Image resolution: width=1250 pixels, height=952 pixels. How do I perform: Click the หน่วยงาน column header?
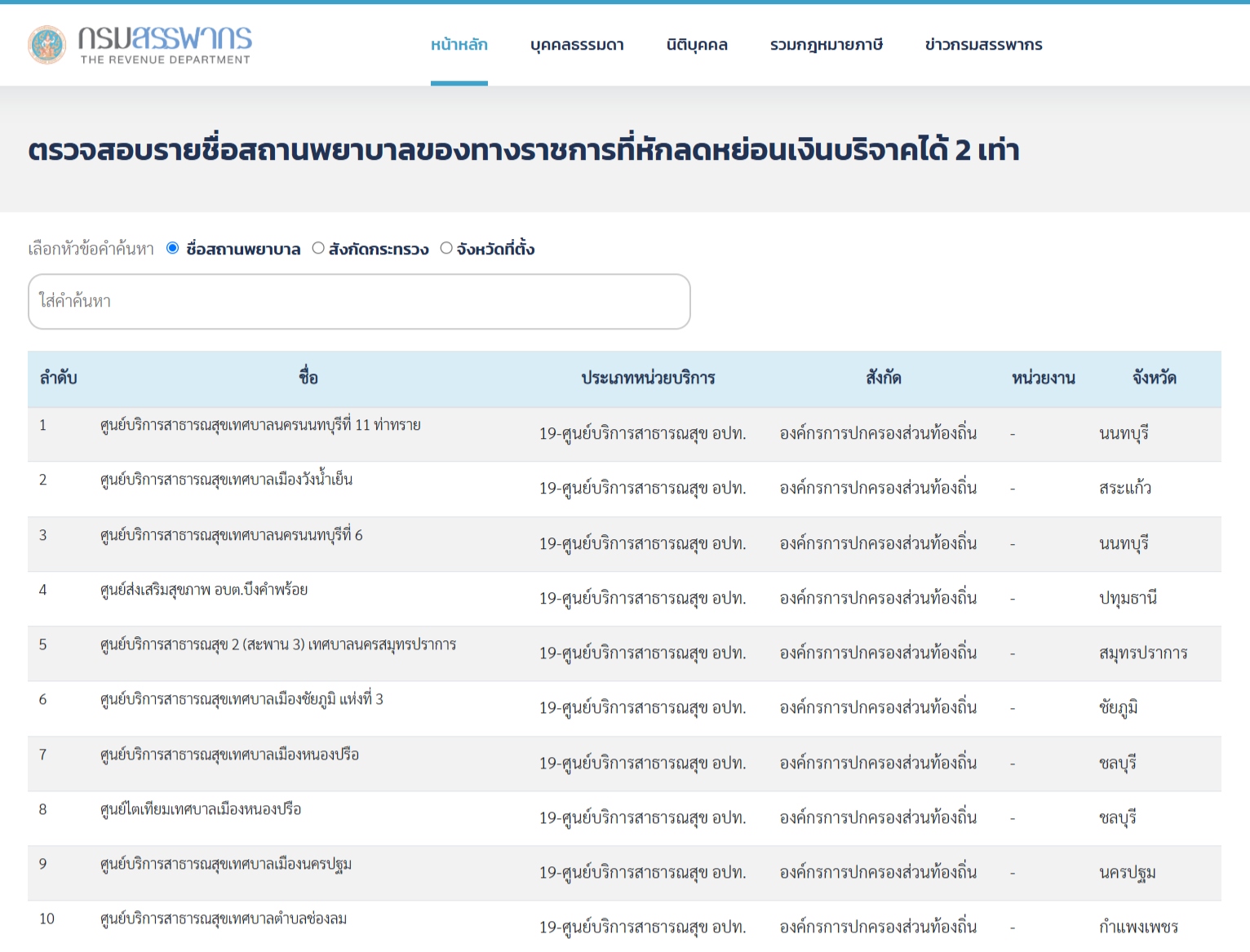[x=1043, y=378]
